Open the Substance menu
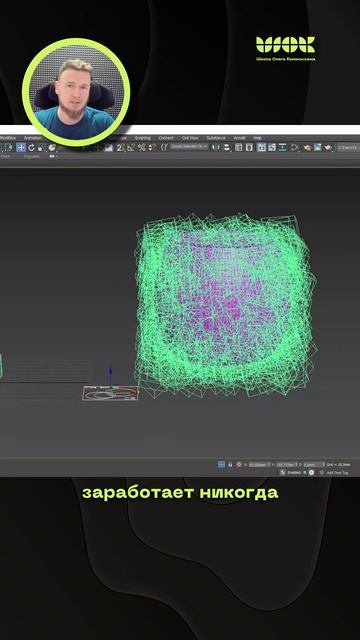 [x=216, y=138]
